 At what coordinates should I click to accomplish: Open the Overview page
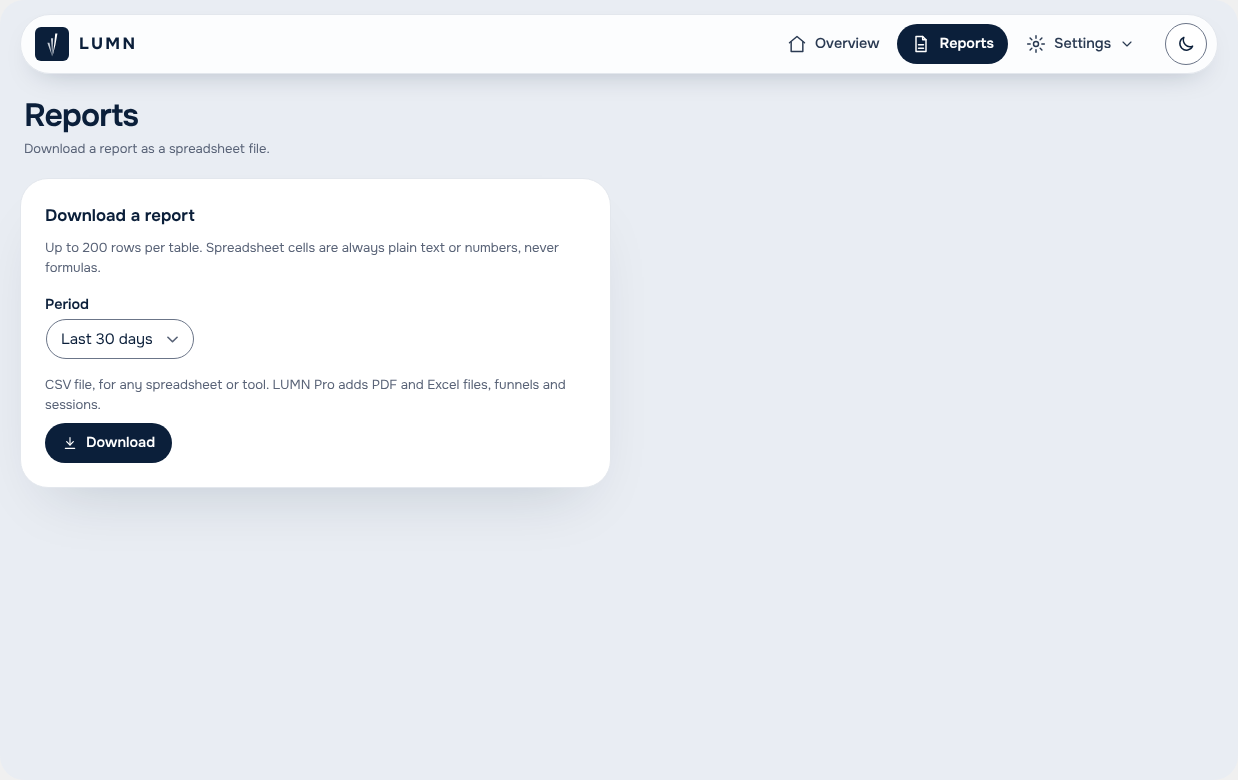pyautogui.click(x=833, y=44)
